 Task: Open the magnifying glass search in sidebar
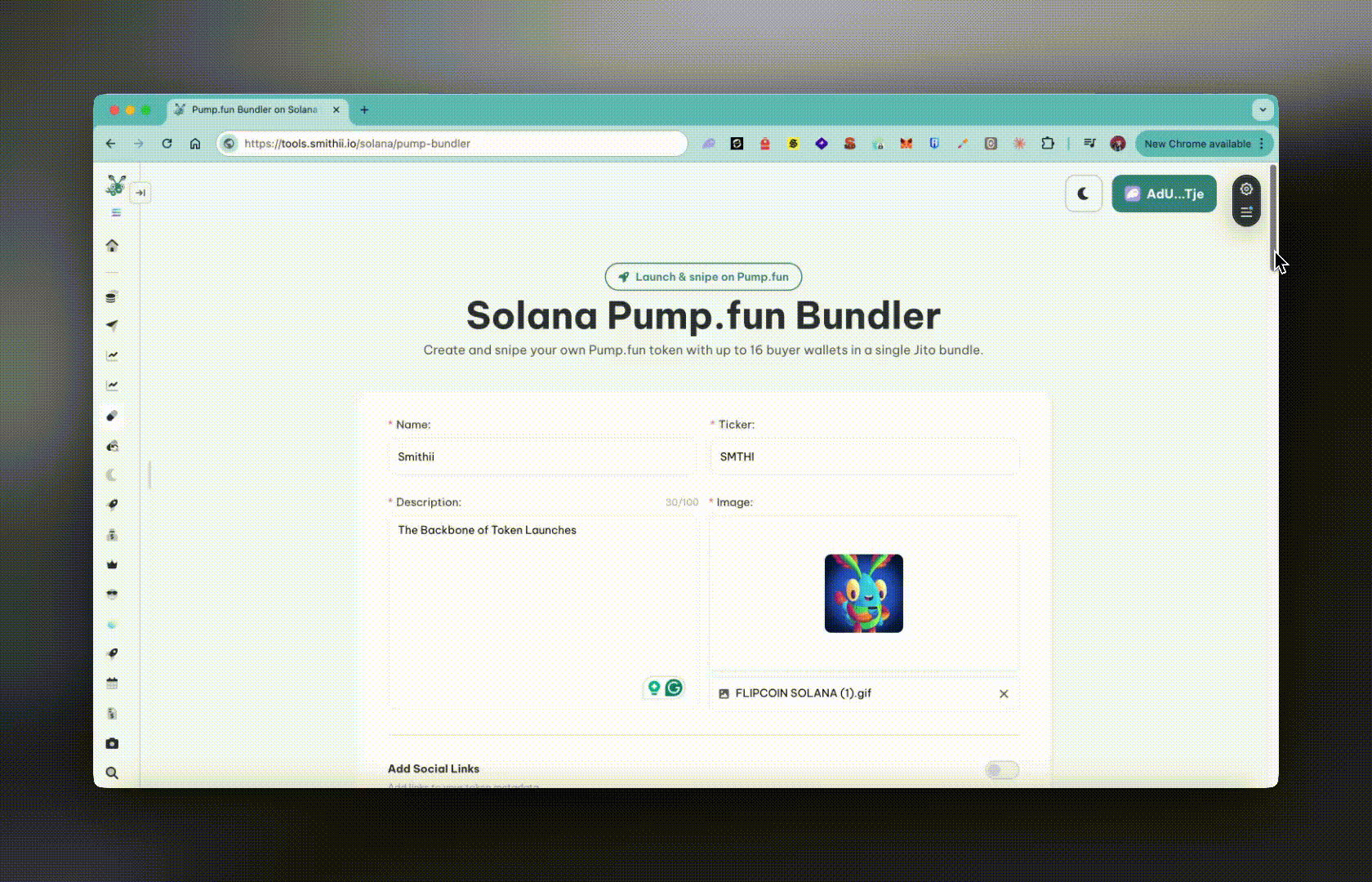point(112,773)
